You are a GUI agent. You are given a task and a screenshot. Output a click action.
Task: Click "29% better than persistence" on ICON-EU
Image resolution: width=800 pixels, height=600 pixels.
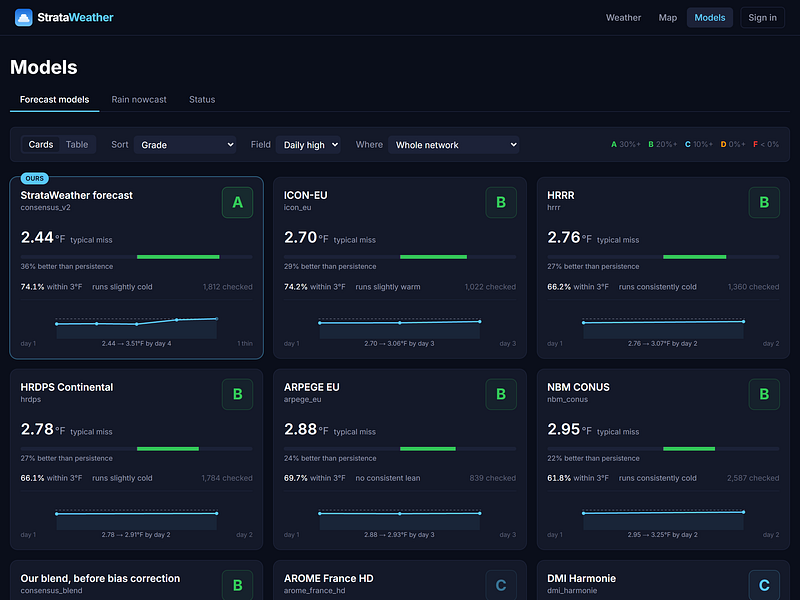coord(330,266)
